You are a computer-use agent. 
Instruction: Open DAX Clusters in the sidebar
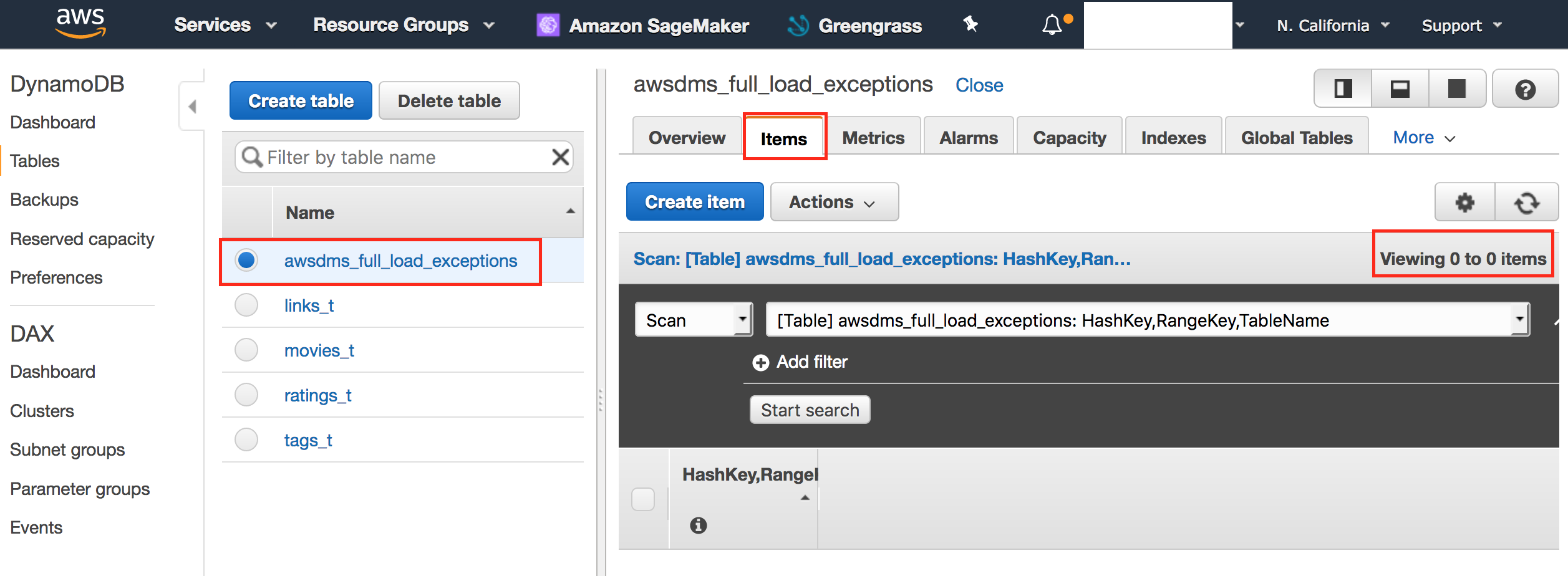pos(42,411)
